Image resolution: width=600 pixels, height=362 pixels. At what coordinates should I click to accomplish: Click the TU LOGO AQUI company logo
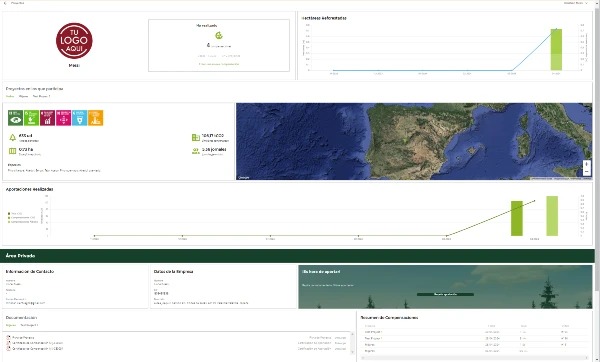(74, 41)
